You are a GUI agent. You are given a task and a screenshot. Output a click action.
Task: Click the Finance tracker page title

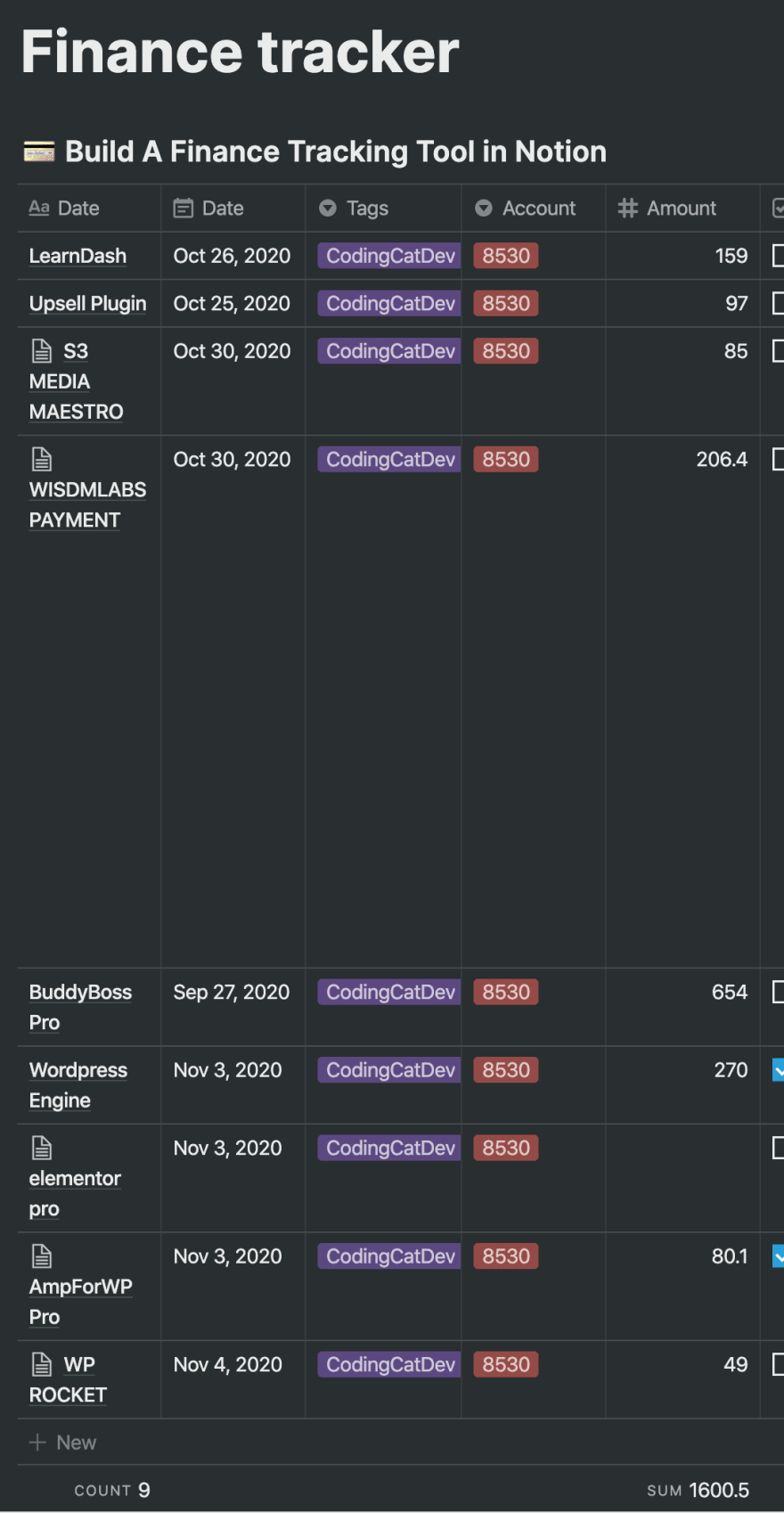click(241, 52)
